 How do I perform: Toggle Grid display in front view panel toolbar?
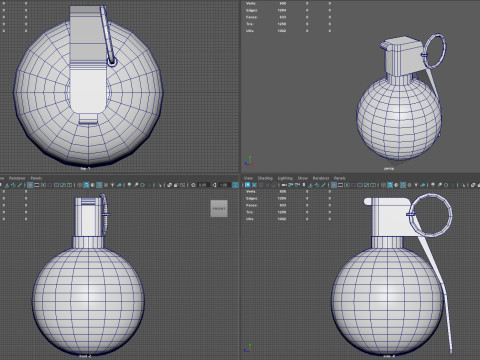pyautogui.click(x=30, y=185)
